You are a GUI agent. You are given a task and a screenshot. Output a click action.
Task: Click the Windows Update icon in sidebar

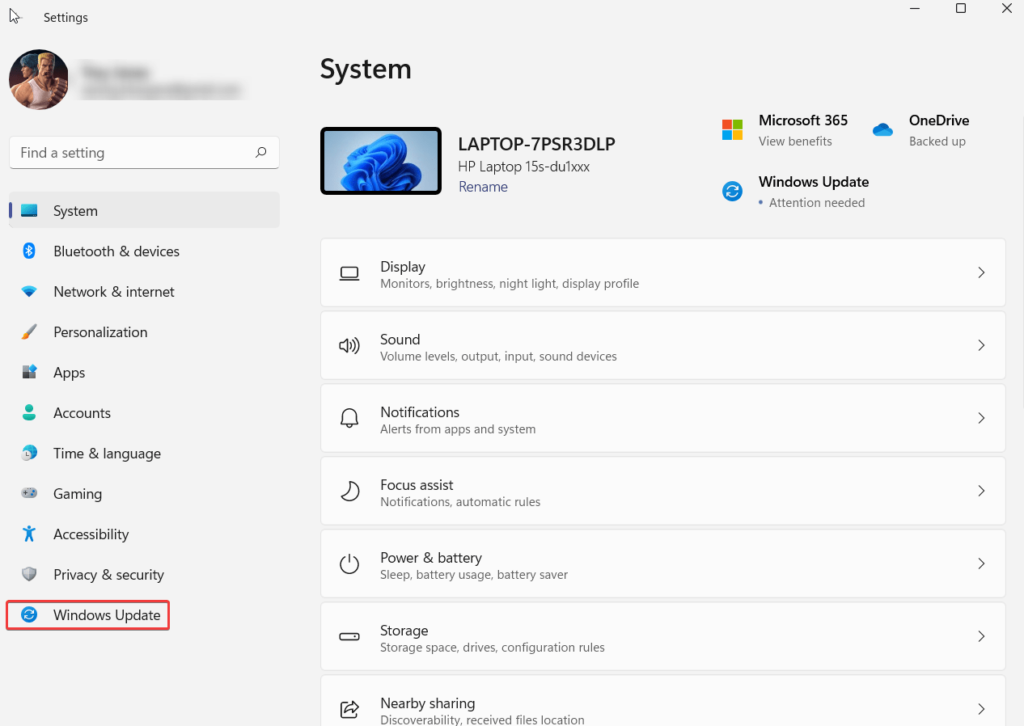[29, 614]
